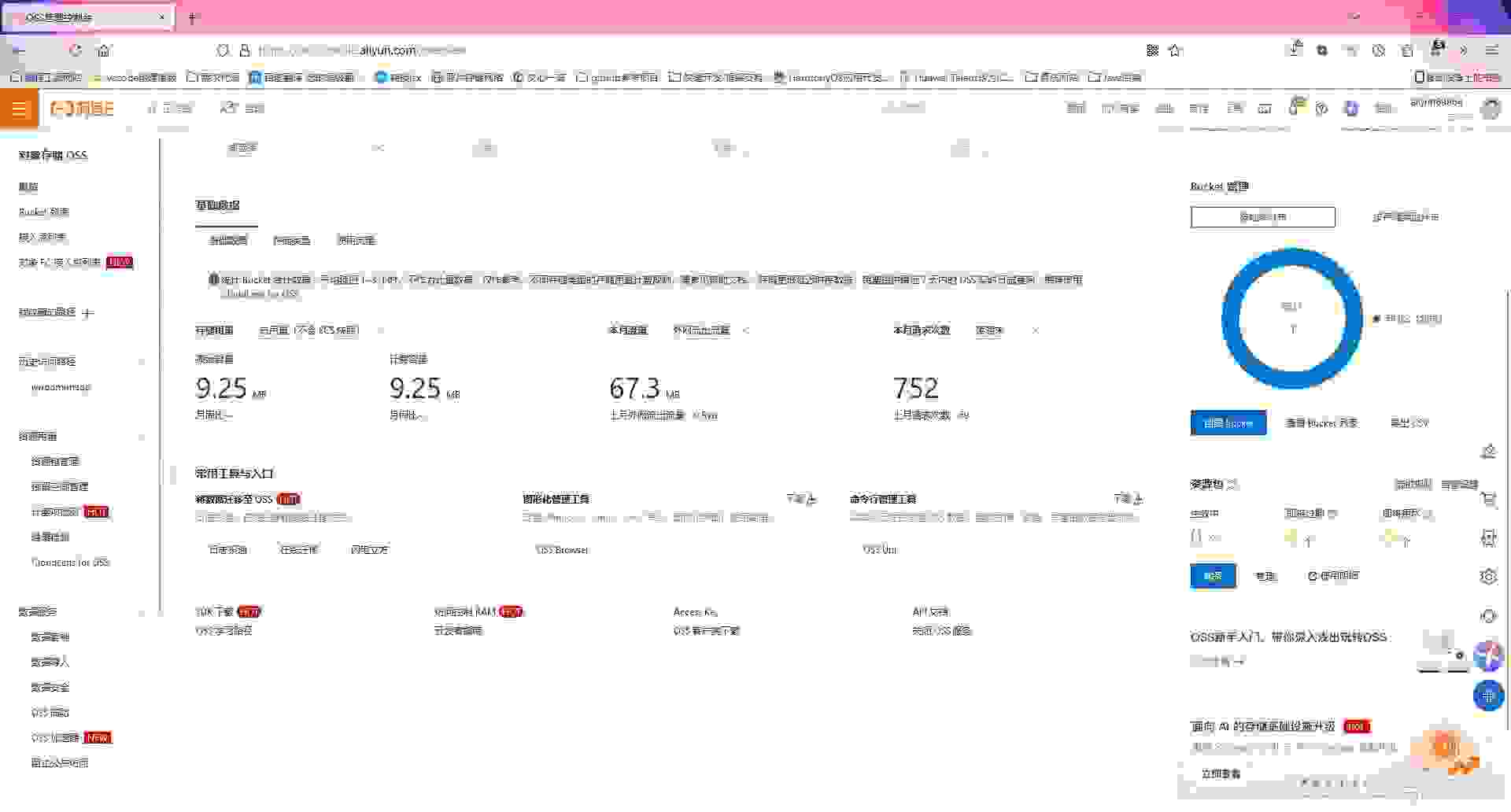Open OSS 加速器 NEW in the sidebar

[71, 738]
